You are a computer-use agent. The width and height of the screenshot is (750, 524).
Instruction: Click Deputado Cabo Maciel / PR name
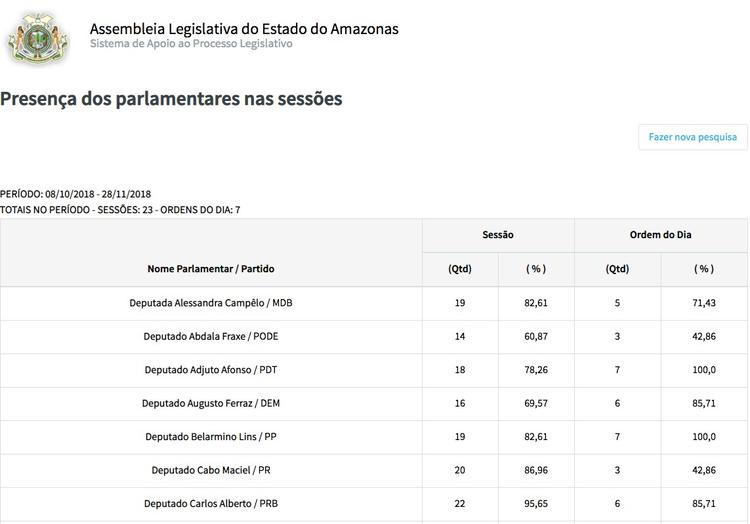(211, 471)
